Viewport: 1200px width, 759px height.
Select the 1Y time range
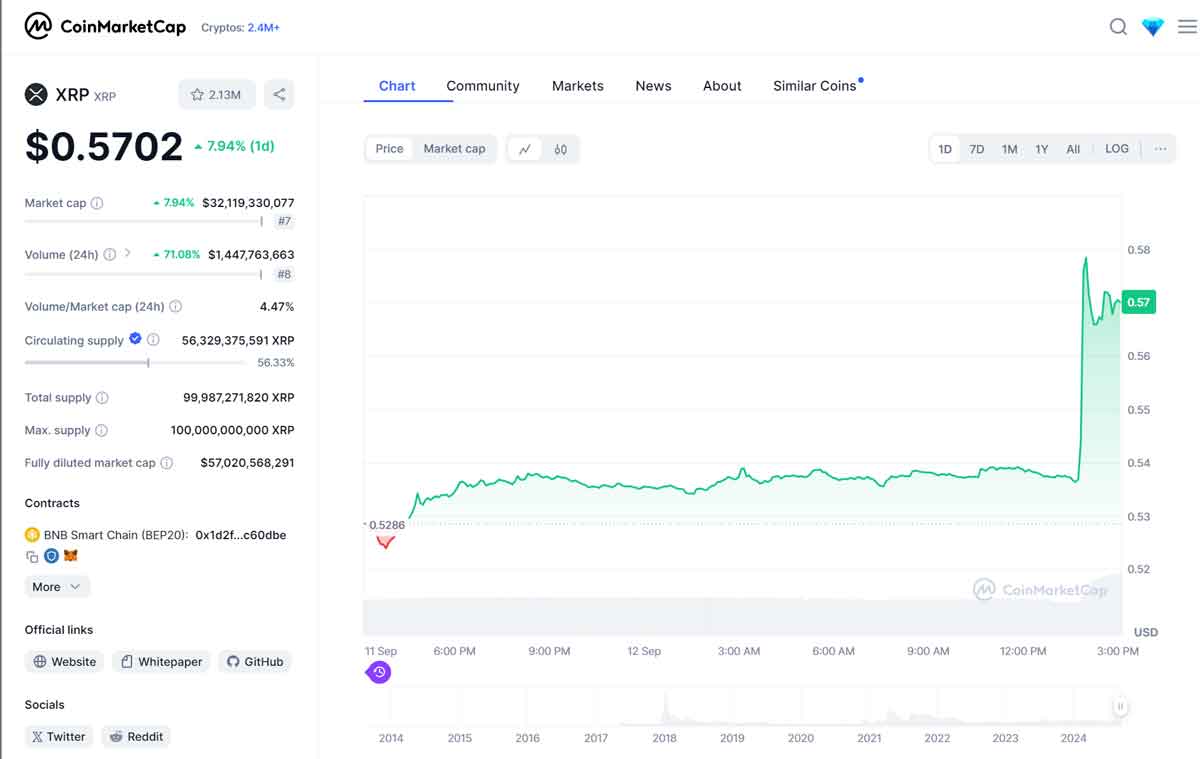click(1042, 149)
